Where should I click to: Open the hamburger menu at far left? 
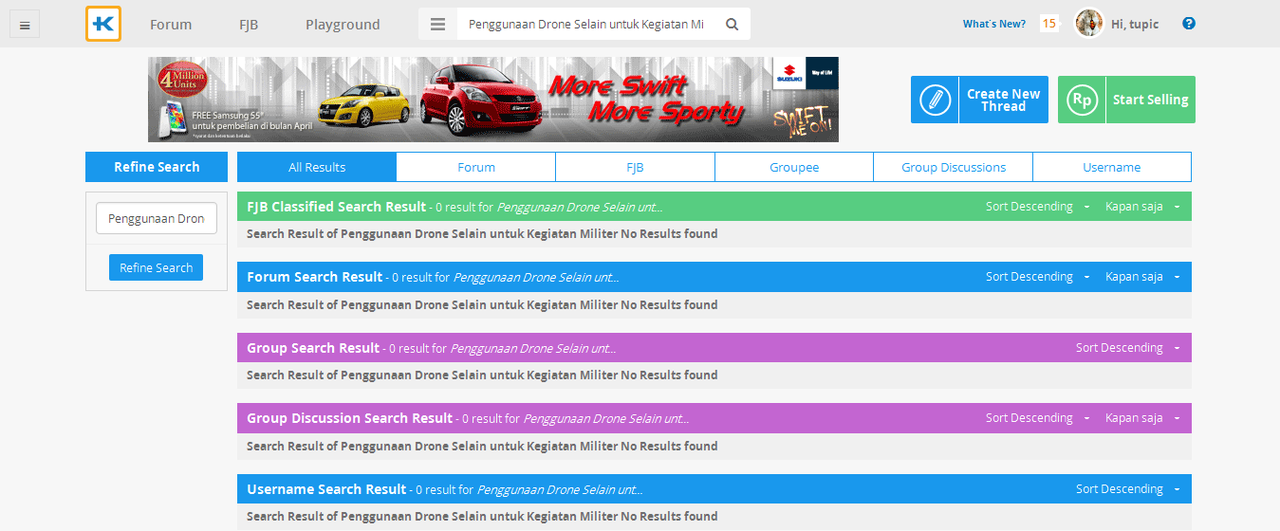(x=24, y=25)
